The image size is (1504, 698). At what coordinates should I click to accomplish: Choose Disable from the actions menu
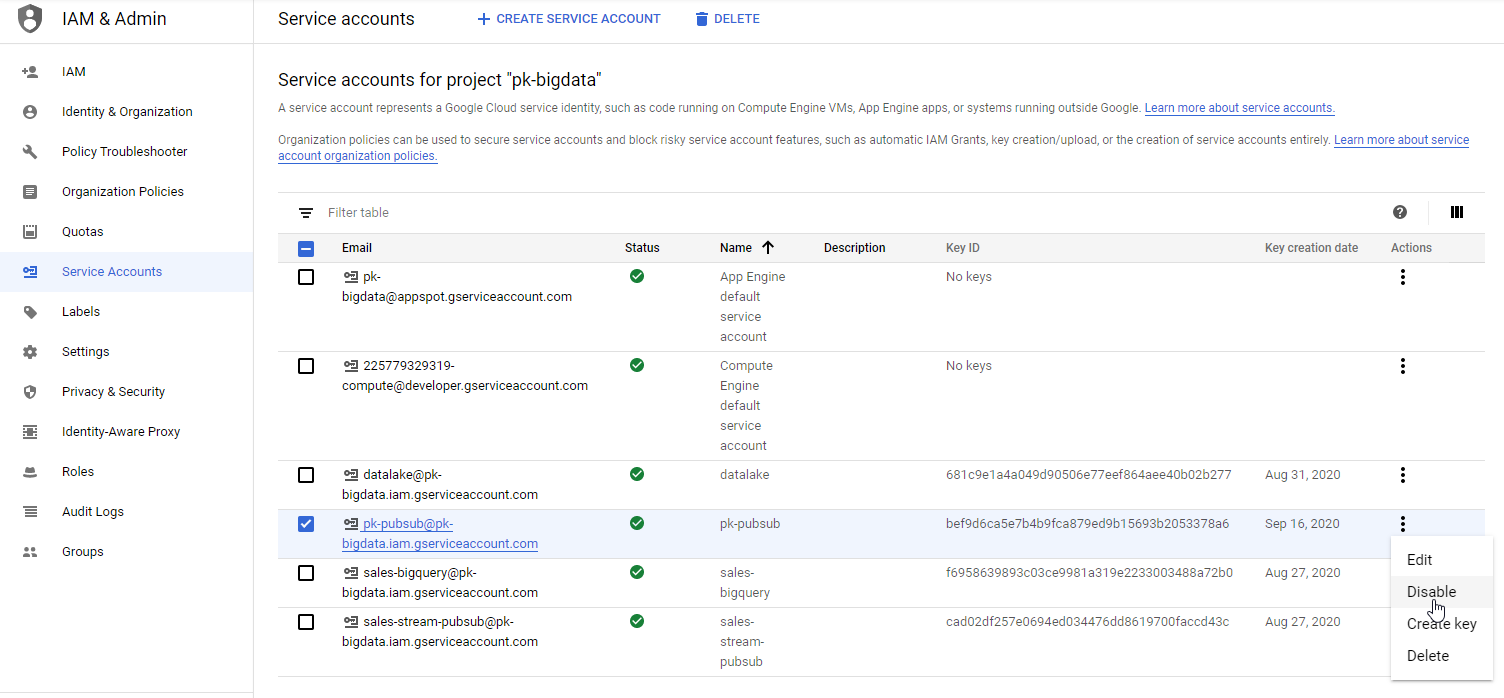tap(1441, 592)
